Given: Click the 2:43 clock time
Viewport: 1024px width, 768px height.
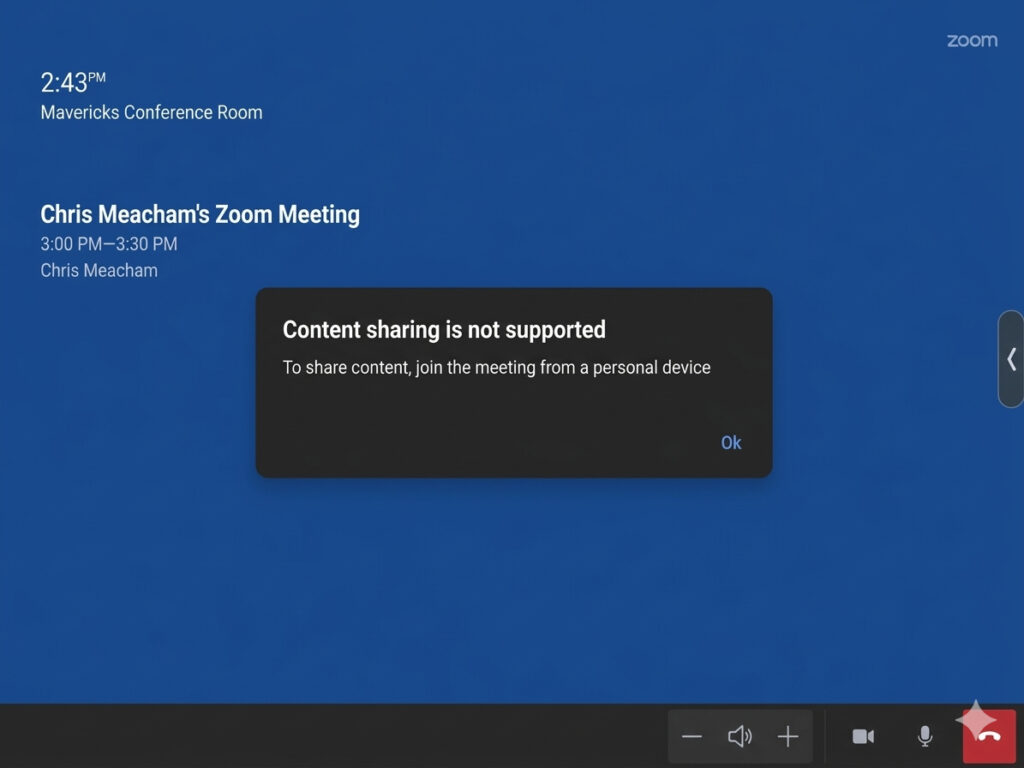Looking at the screenshot, I should click(64, 83).
